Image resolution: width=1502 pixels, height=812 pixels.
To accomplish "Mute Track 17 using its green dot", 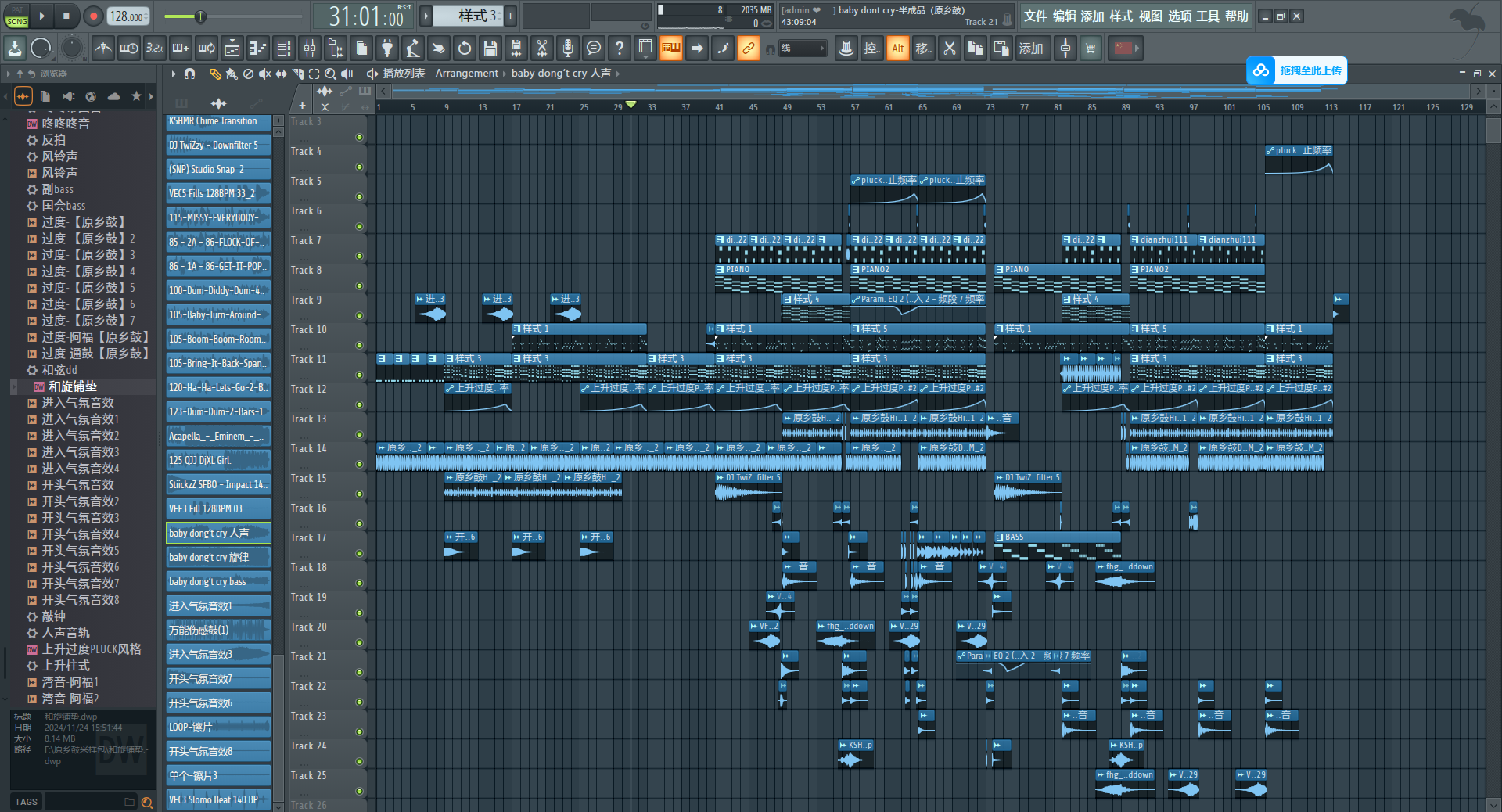I will click(x=359, y=554).
